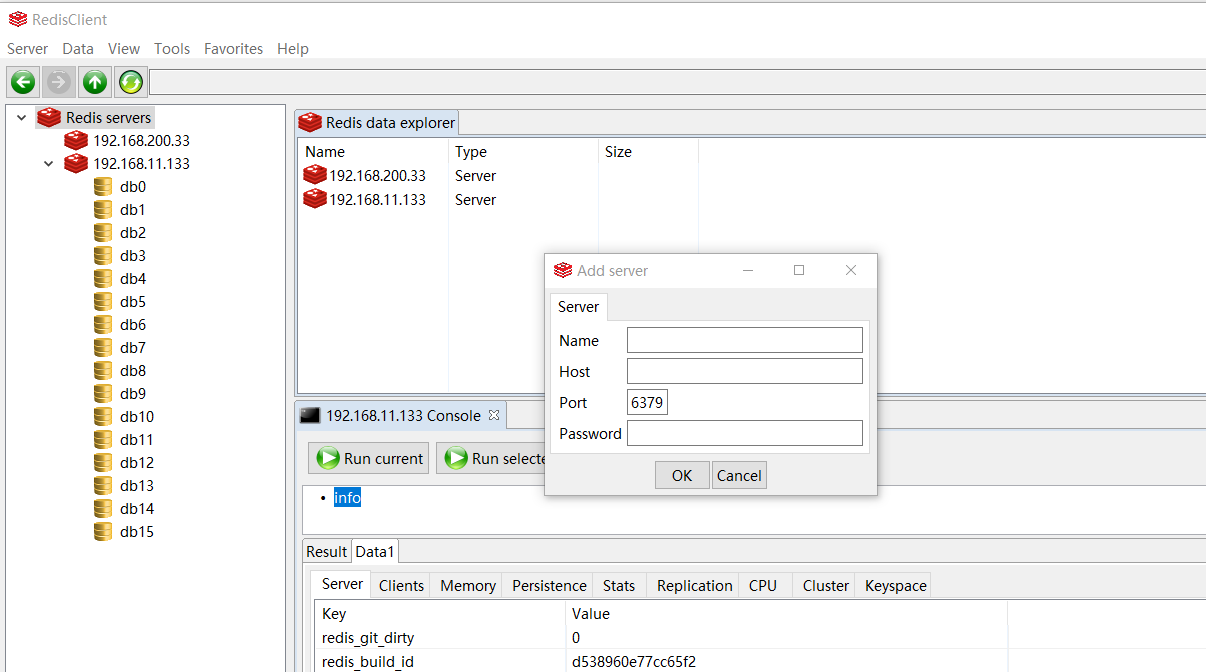Open the Clients info tab
The width and height of the screenshot is (1206, 672).
pyautogui.click(x=401, y=585)
